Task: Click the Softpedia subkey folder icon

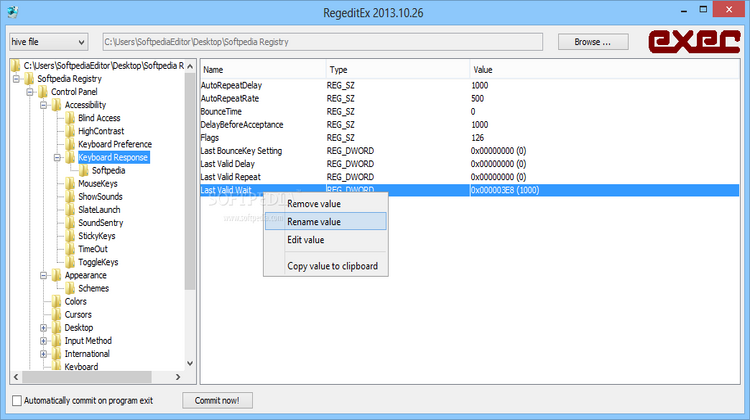Action: (84, 170)
